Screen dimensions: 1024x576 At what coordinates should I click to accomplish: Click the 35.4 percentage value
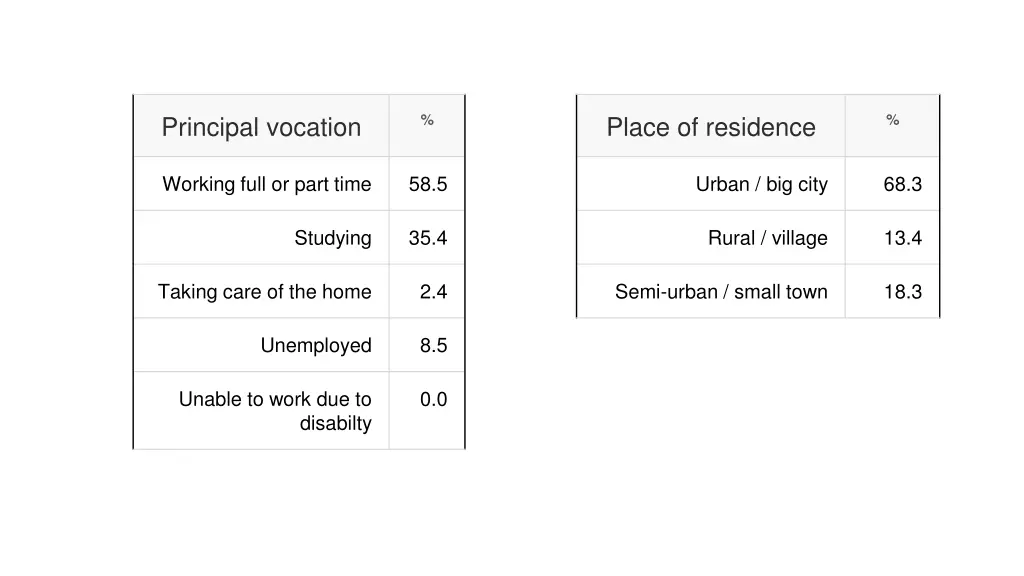[428, 238]
